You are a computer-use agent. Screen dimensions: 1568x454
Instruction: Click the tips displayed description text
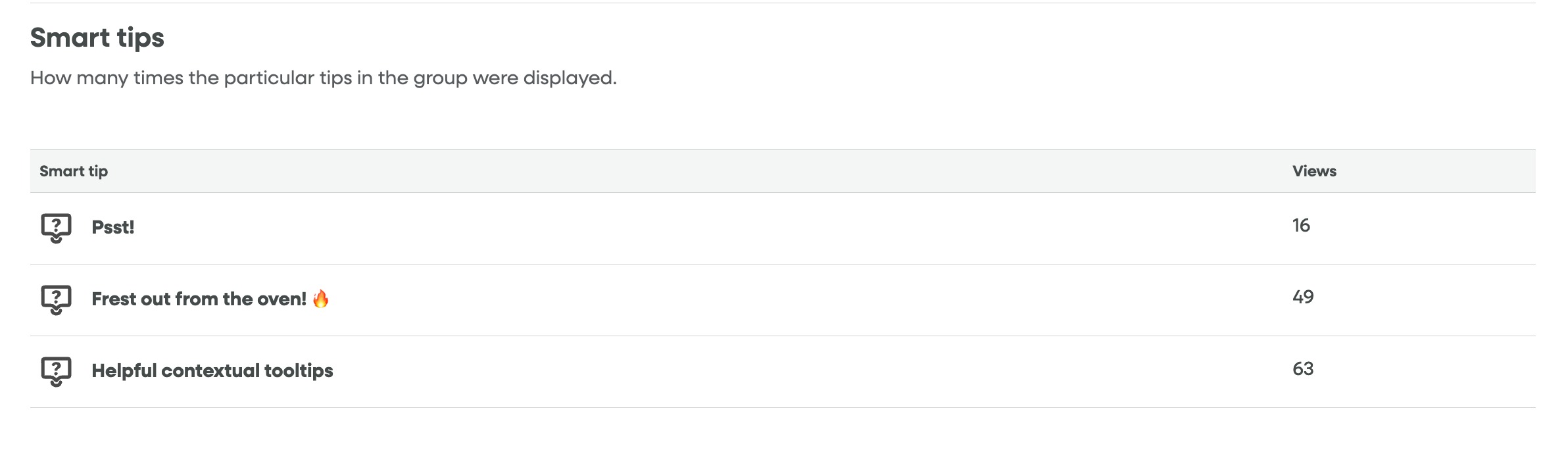click(x=324, y=78)
